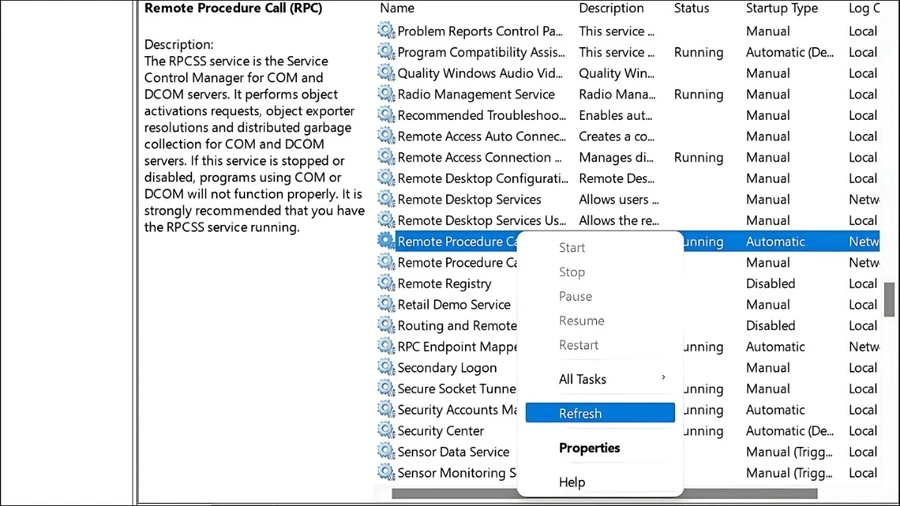Expand the All Tasks submenu arrow
900x506 pixels.
point(663,378)
